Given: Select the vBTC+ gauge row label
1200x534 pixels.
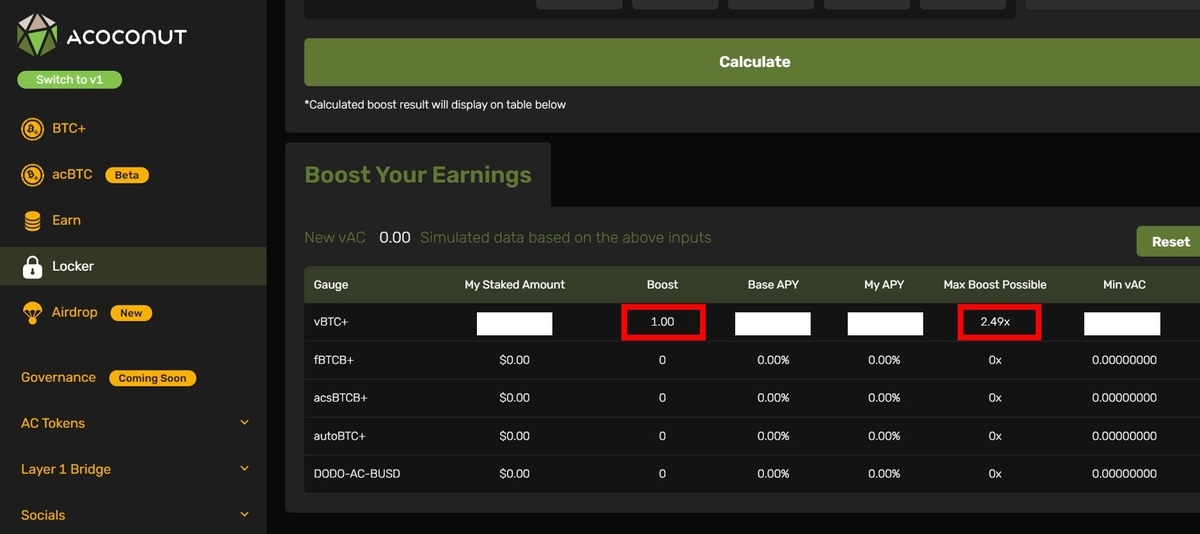Looking at the screenshot, I should (x=333, y=323).
